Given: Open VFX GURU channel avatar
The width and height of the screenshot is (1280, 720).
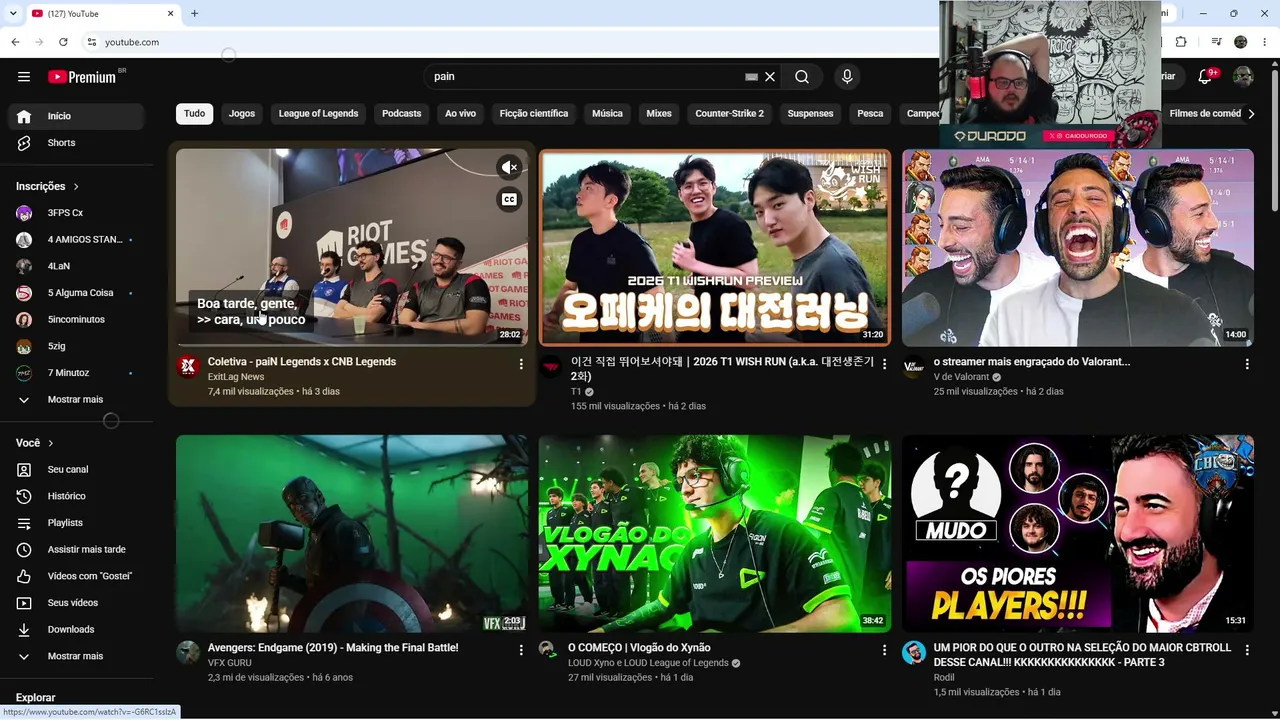Looking at the screenshot, I should (188, 652).
